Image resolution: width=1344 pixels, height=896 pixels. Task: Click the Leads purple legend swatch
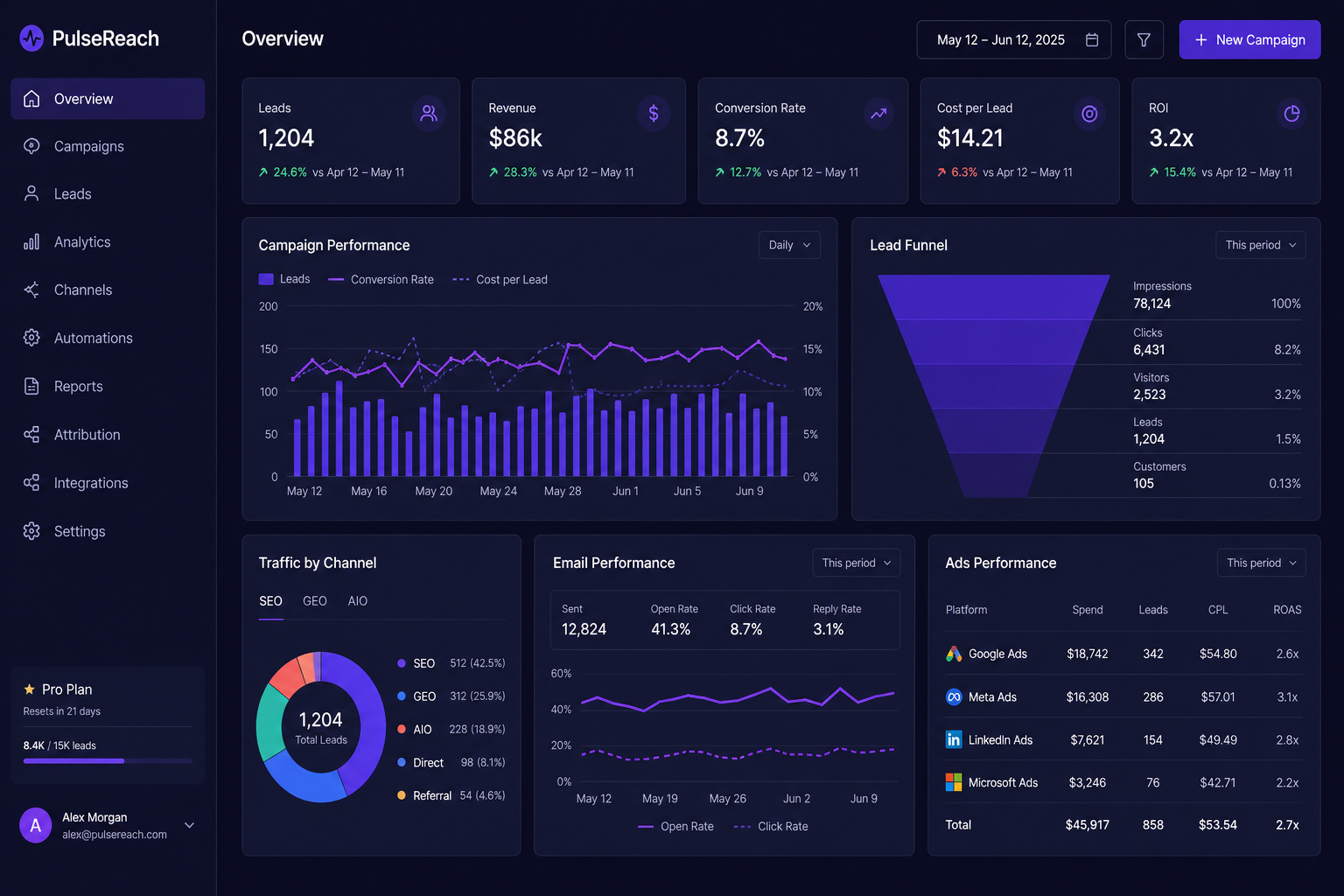266,279
